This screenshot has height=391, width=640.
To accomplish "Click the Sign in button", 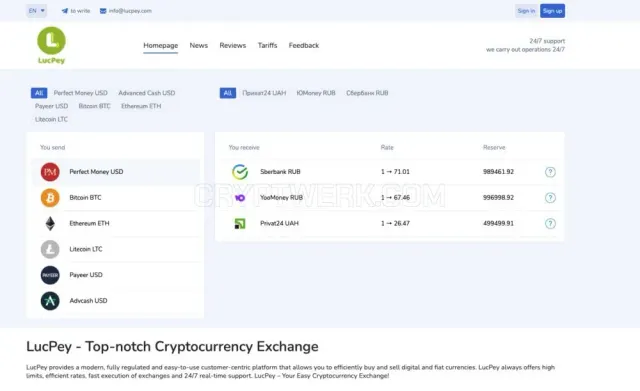I will pos(526,11).
